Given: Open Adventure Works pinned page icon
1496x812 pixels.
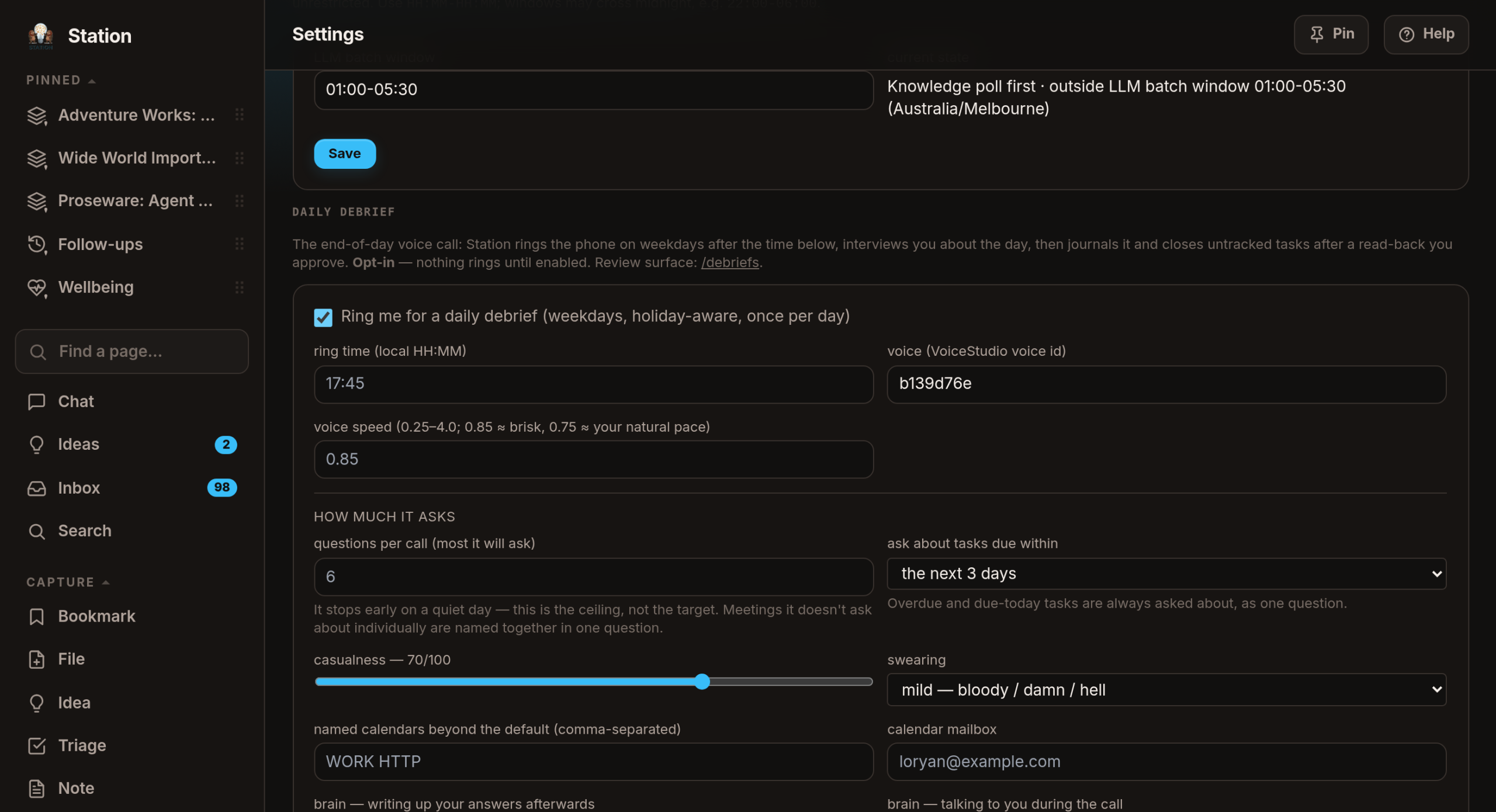Looking at the screenshot, I should 37,116.
